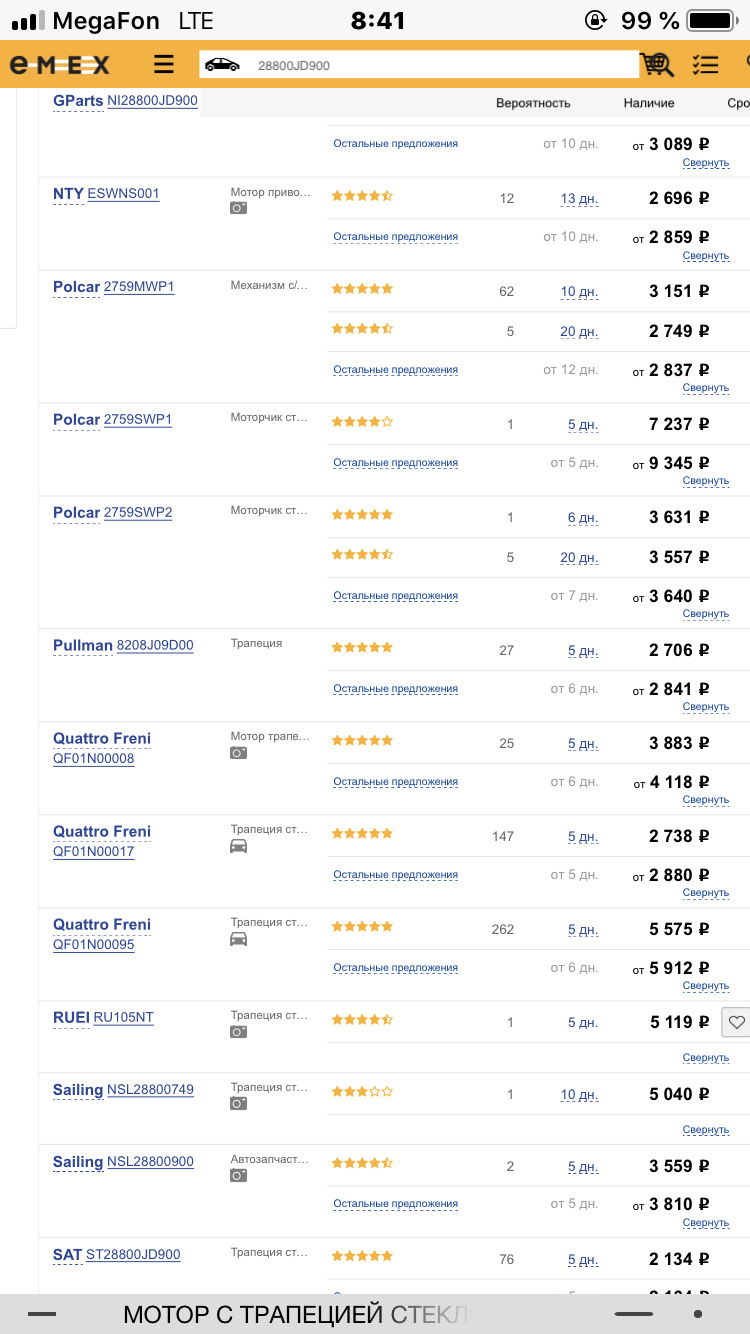The width and height of the screenshot is (750, 1334).
Task: Click the Emex logo
Action: click(60, 65)
